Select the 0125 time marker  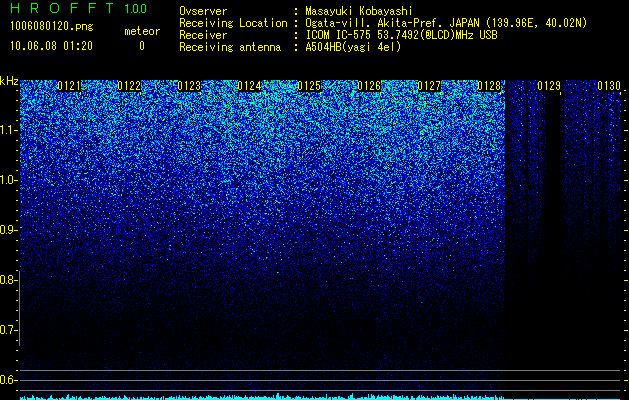pos(309,86)
